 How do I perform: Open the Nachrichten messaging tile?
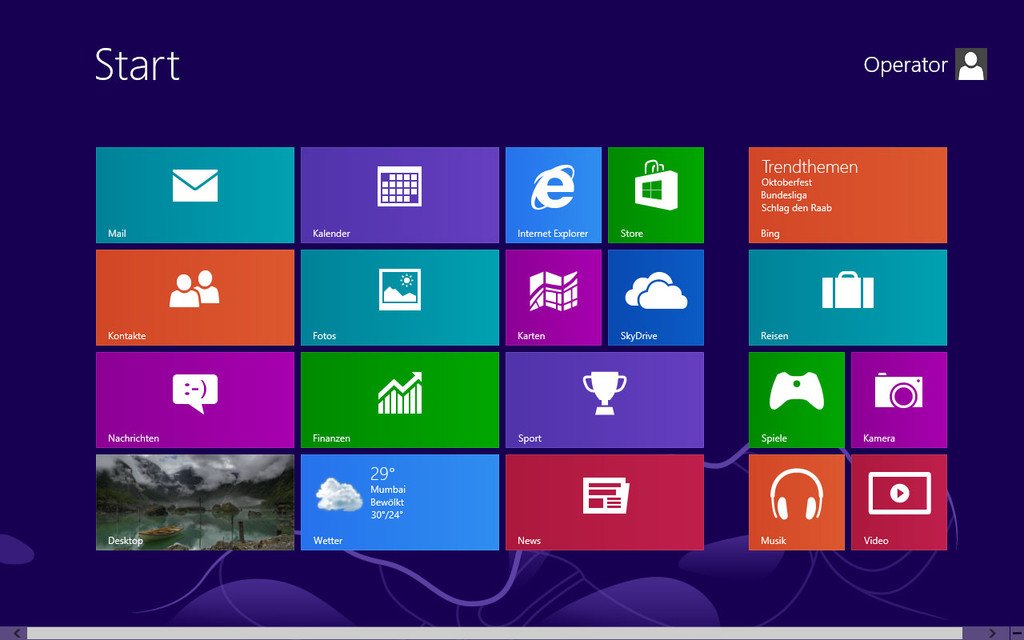195,399
